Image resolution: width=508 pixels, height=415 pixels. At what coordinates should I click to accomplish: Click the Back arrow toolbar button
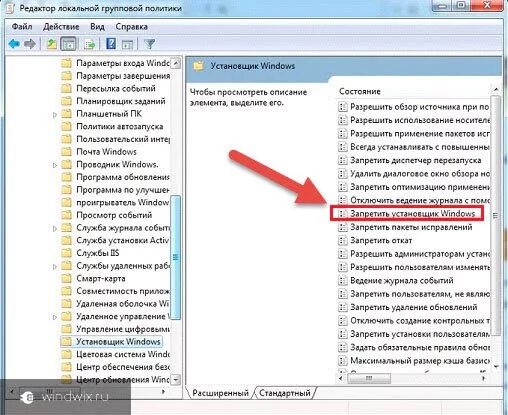(x=14, y=44)
